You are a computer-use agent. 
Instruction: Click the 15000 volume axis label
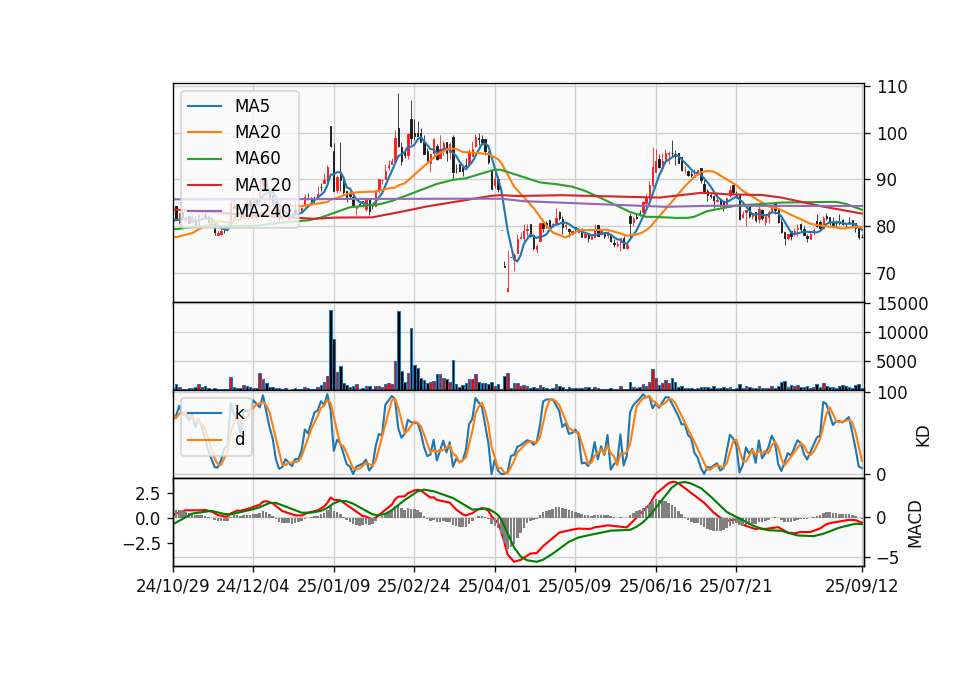tap(903, 304)
